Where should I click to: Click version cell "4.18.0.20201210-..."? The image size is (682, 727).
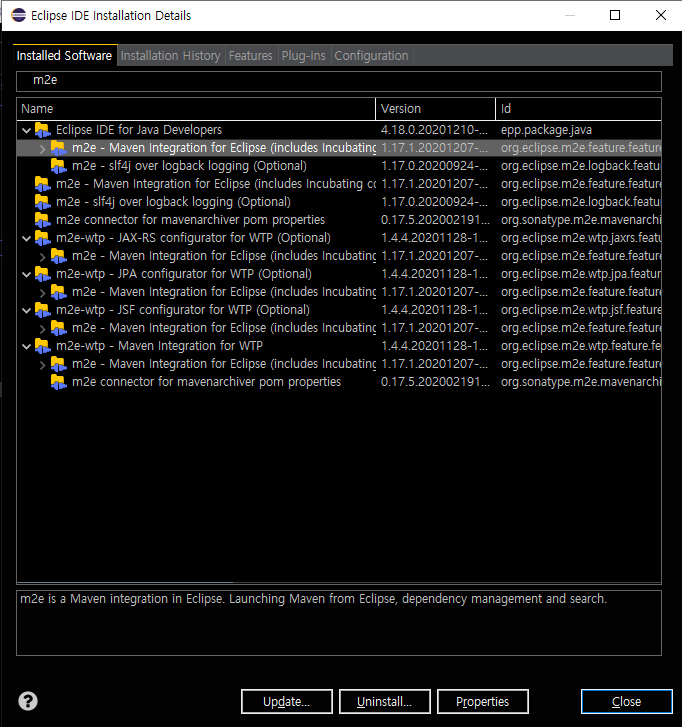(x=434, y=130)
